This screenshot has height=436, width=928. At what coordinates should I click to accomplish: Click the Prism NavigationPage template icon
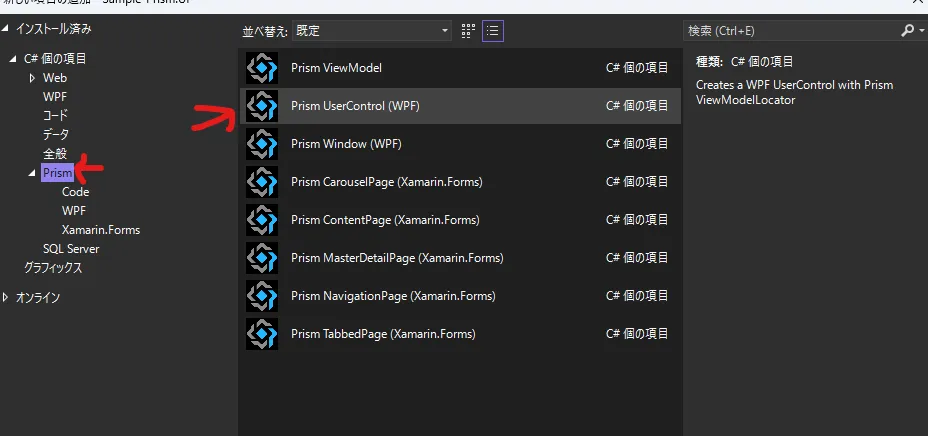point(262,296)
